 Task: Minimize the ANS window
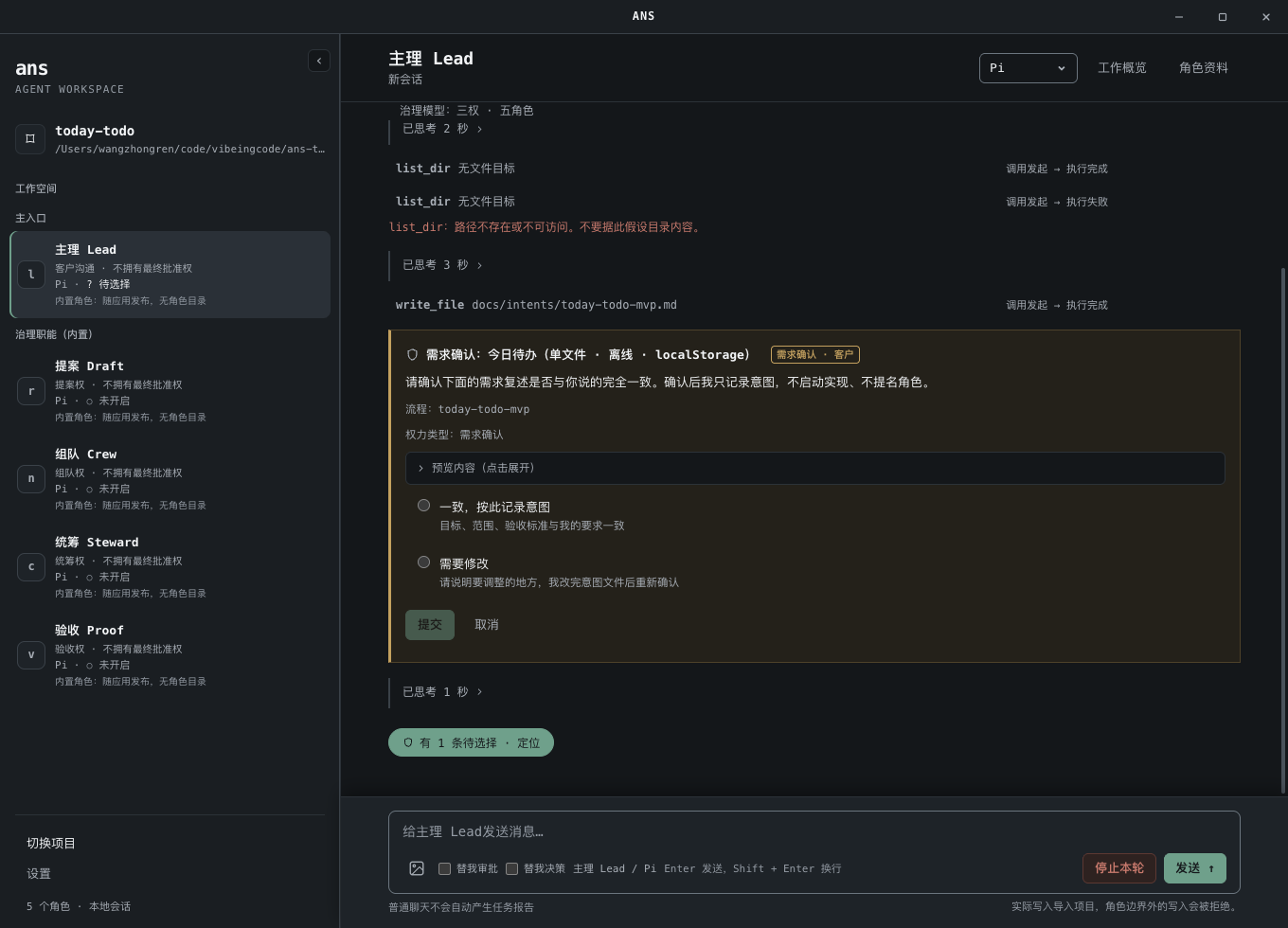tap(1179, 17)
